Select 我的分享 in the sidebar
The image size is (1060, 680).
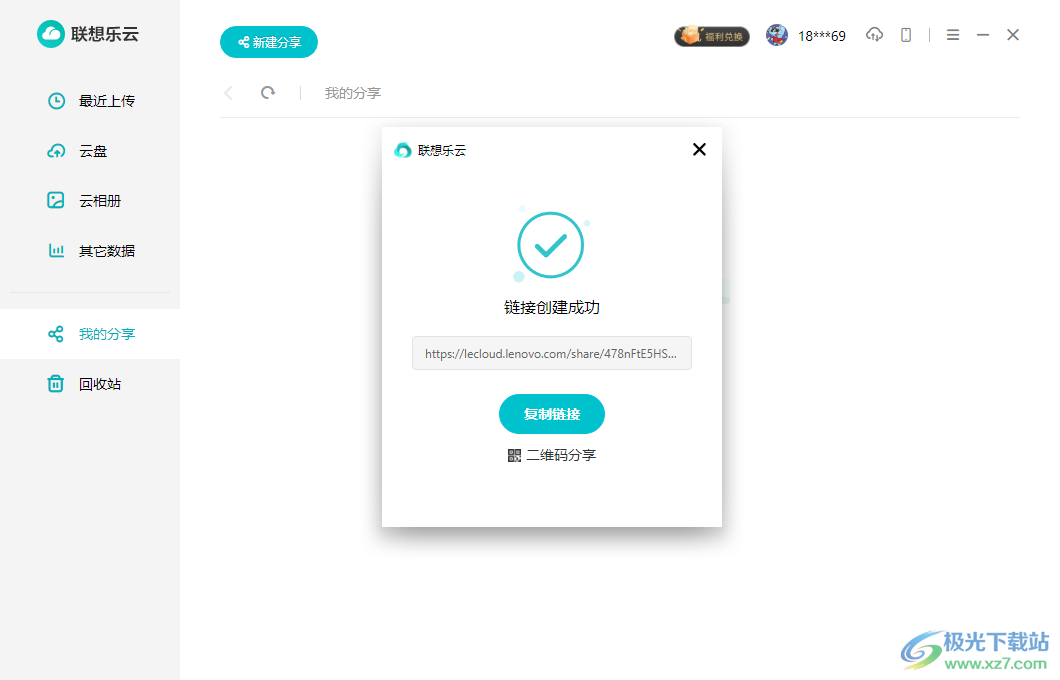(91, 334)
